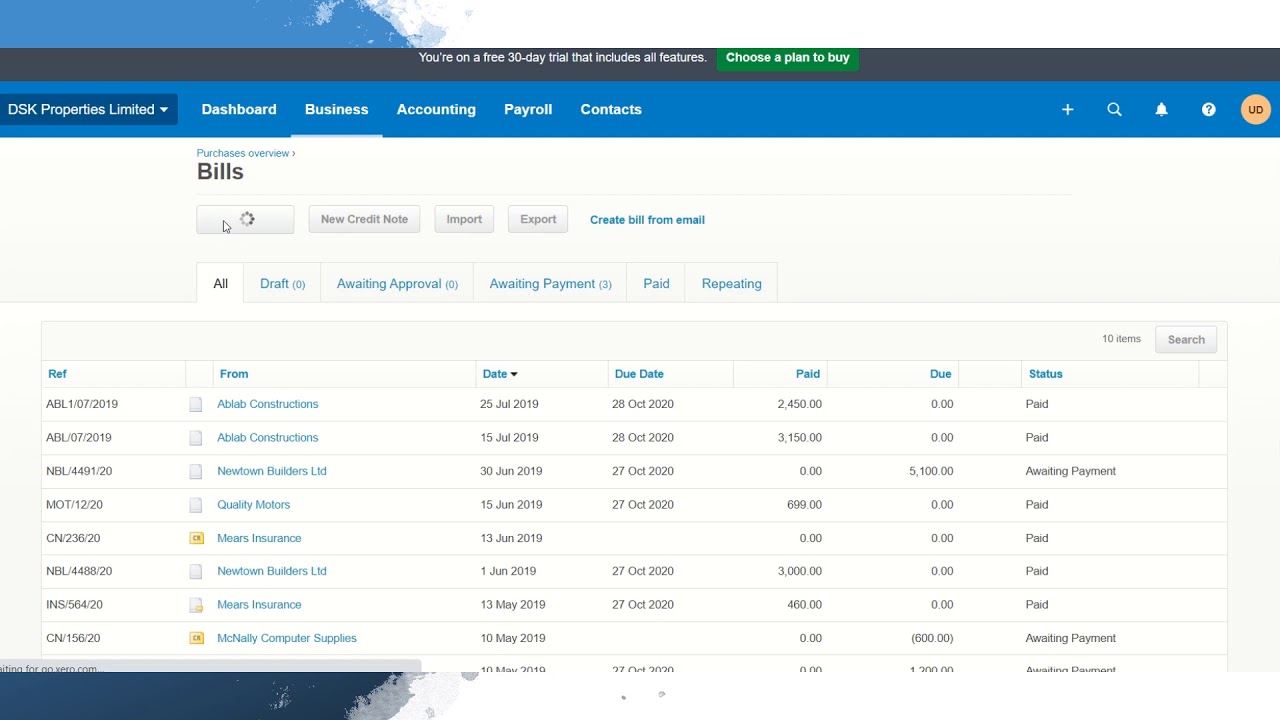Sort by the Due Date column header
The height and width of the screenshot is (720, 1280).
point(639,374)
